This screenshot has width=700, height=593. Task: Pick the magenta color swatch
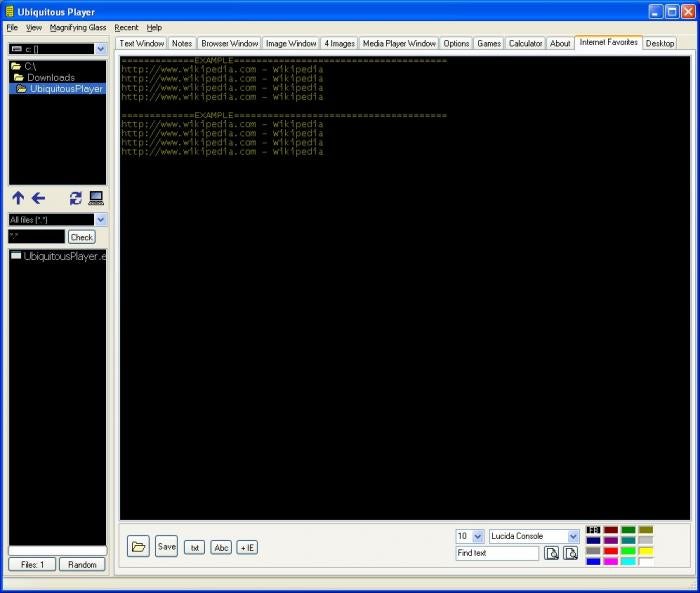coord(611,562)
